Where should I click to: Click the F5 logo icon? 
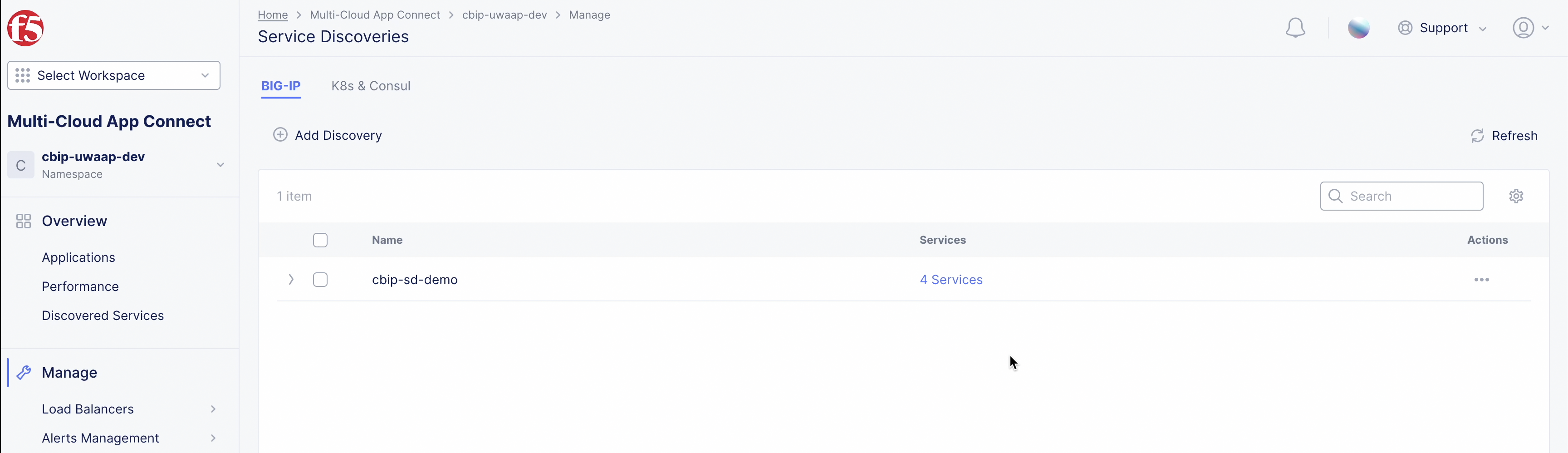click(25, 28)
